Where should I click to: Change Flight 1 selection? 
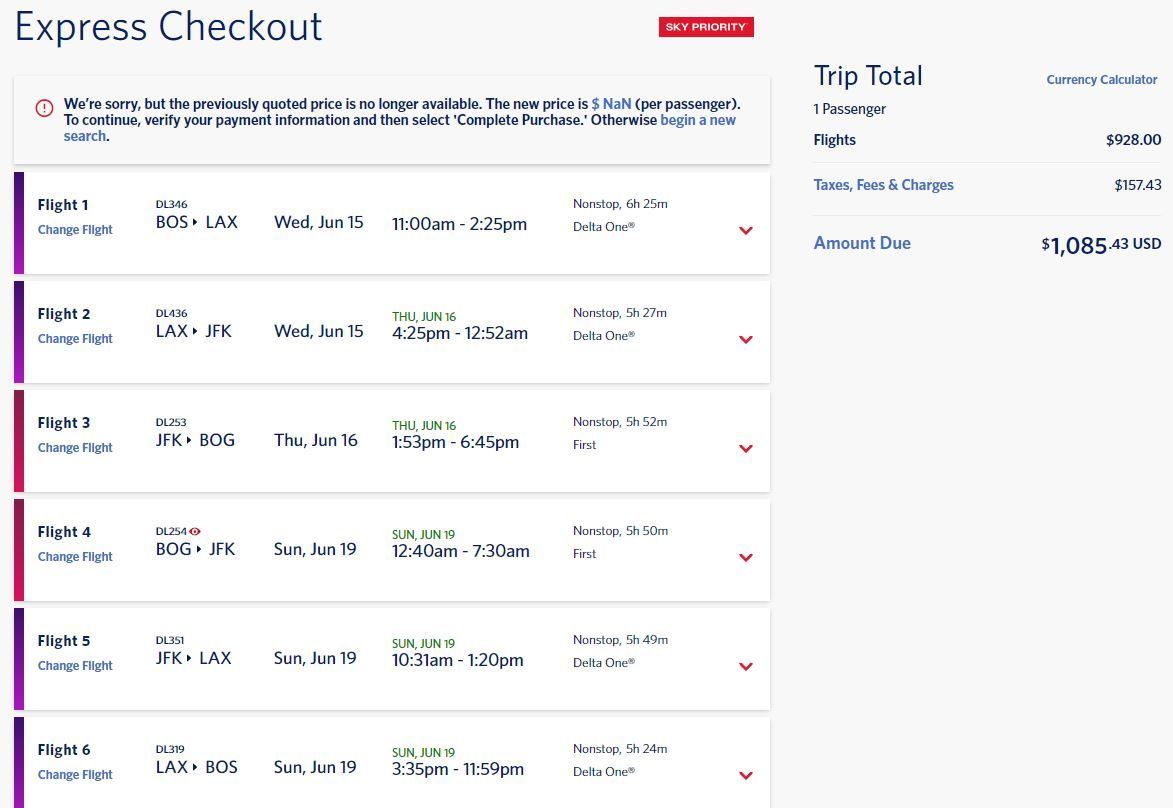(75, 230)
